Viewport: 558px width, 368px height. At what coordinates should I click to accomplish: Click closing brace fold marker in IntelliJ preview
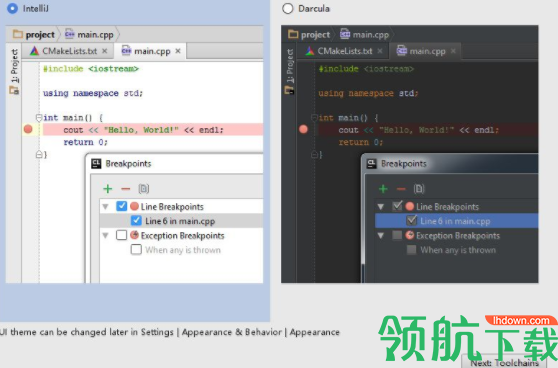coord(39,154)
